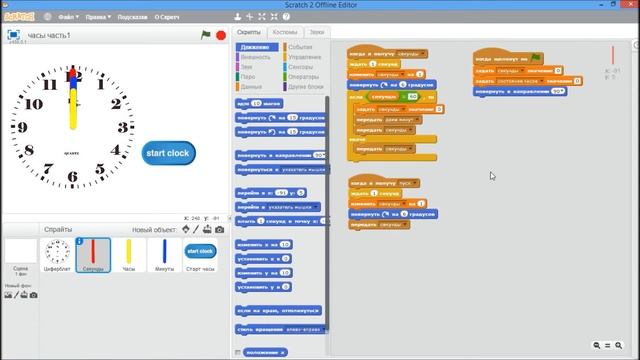Select the Shrink sprite tool icon
Screen dimensions: 640x360
tap(274, 17)
